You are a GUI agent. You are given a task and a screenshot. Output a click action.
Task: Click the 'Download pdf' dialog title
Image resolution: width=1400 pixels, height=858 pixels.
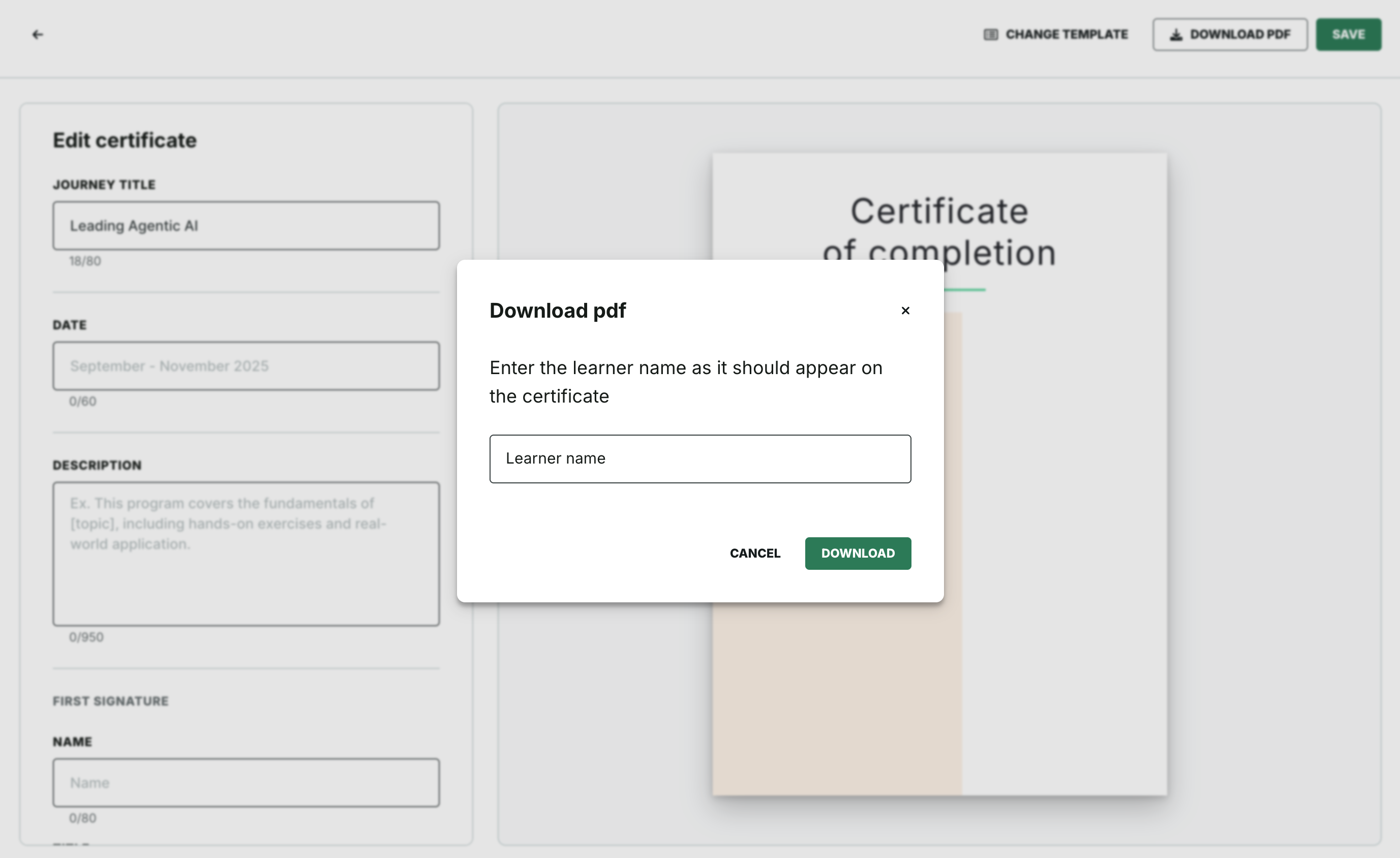click(x=557, y=311)
